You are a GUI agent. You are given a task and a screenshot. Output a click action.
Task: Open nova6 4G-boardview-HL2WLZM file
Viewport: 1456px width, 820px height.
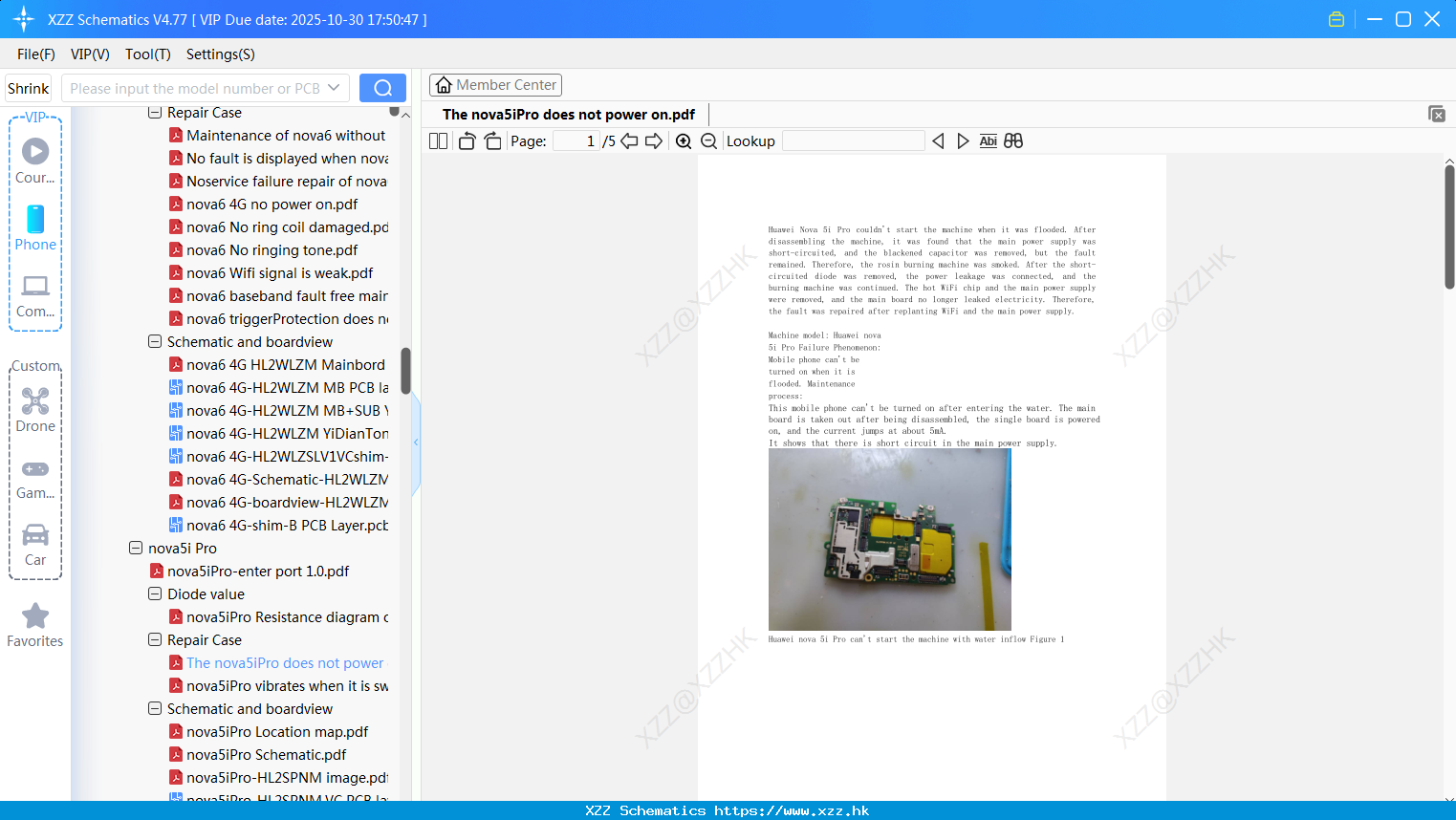pyautogui.click(x=278, y=503)
